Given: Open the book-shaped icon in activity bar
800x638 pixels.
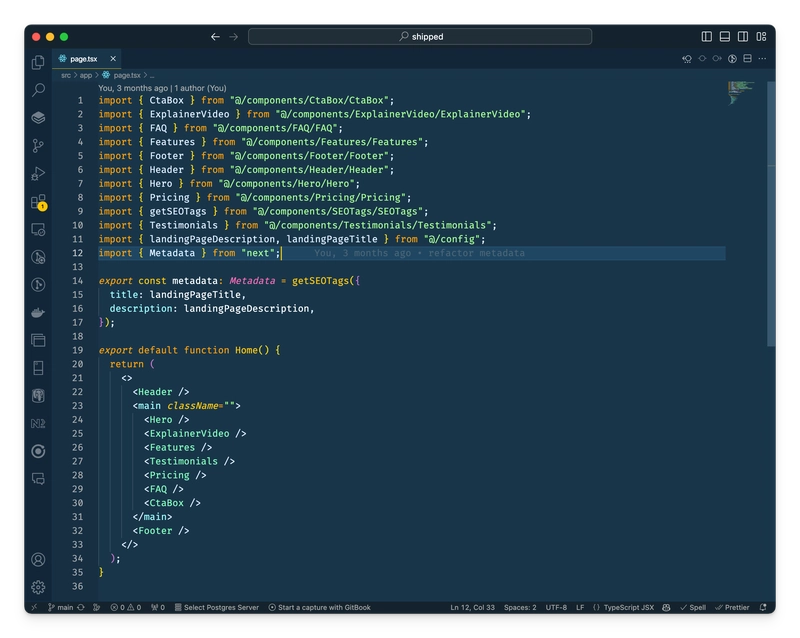Looking at the screenshot, I should [38, 367].
